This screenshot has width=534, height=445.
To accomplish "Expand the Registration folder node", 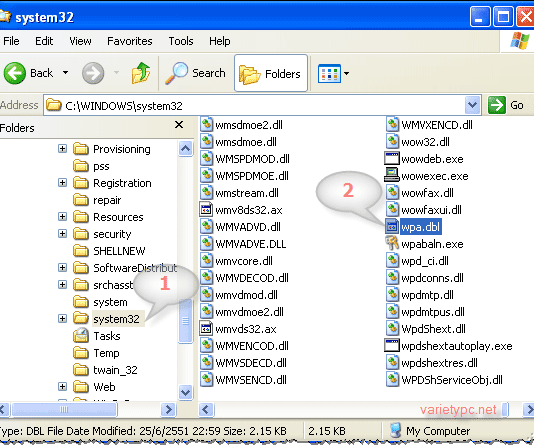I will point(62,183).
